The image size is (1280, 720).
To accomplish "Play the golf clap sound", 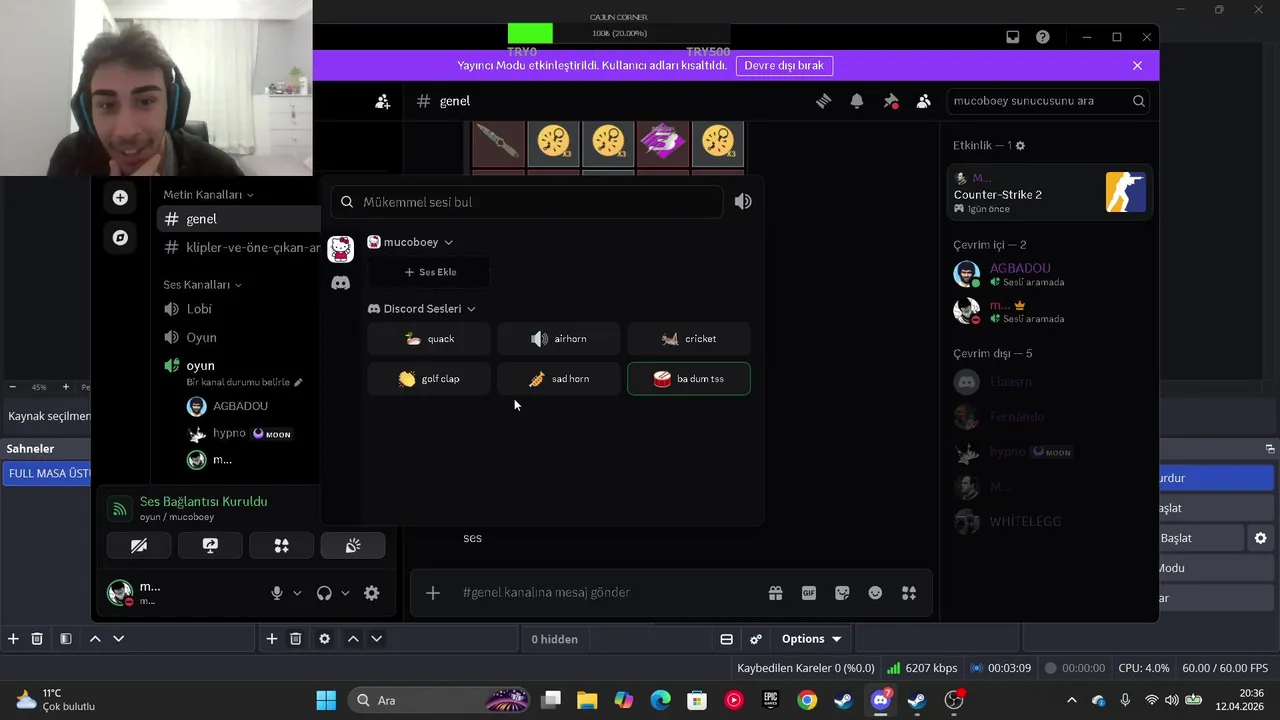I will click(429, 379).
